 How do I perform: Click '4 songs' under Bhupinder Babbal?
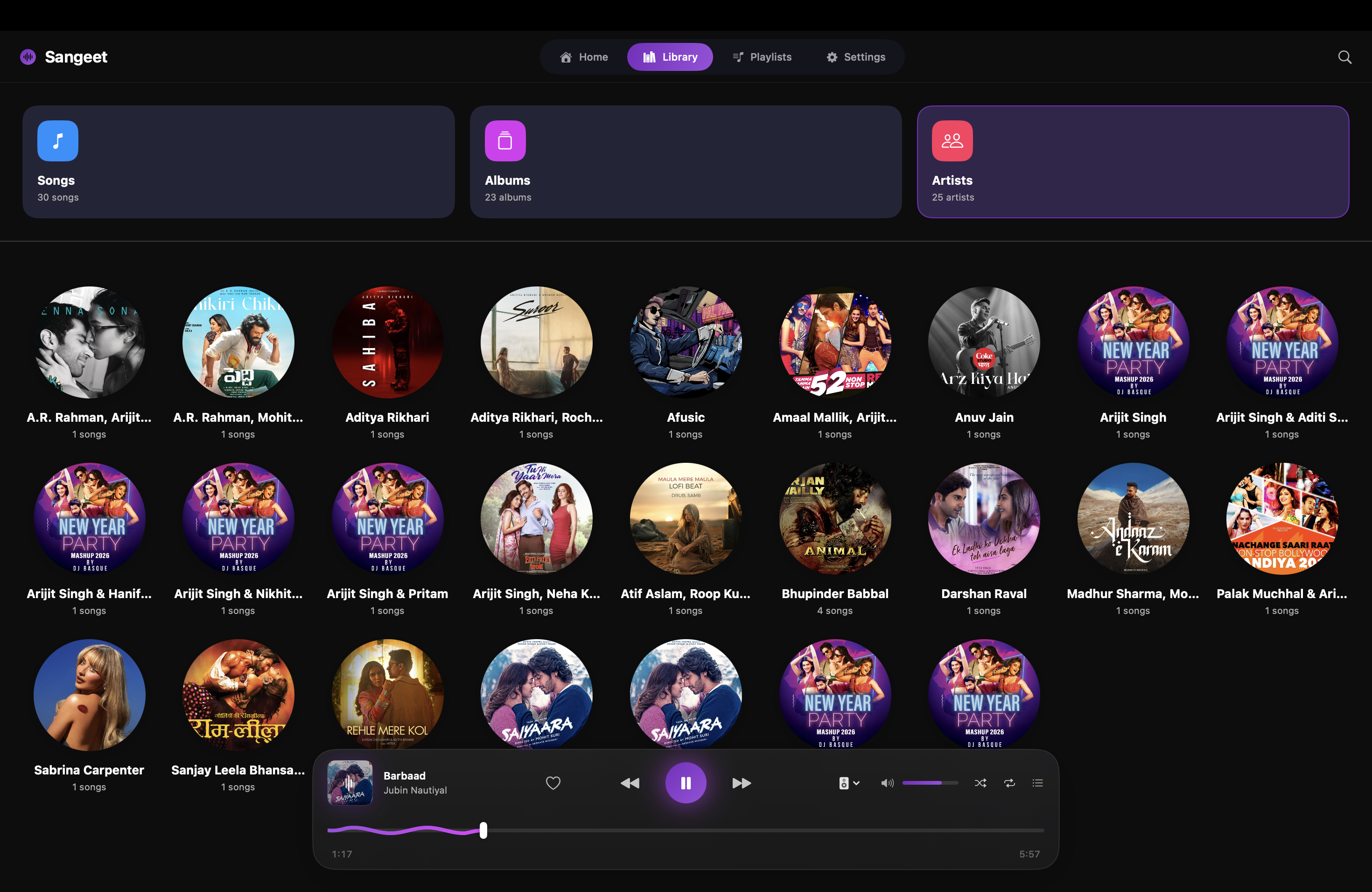pos(835,610)
